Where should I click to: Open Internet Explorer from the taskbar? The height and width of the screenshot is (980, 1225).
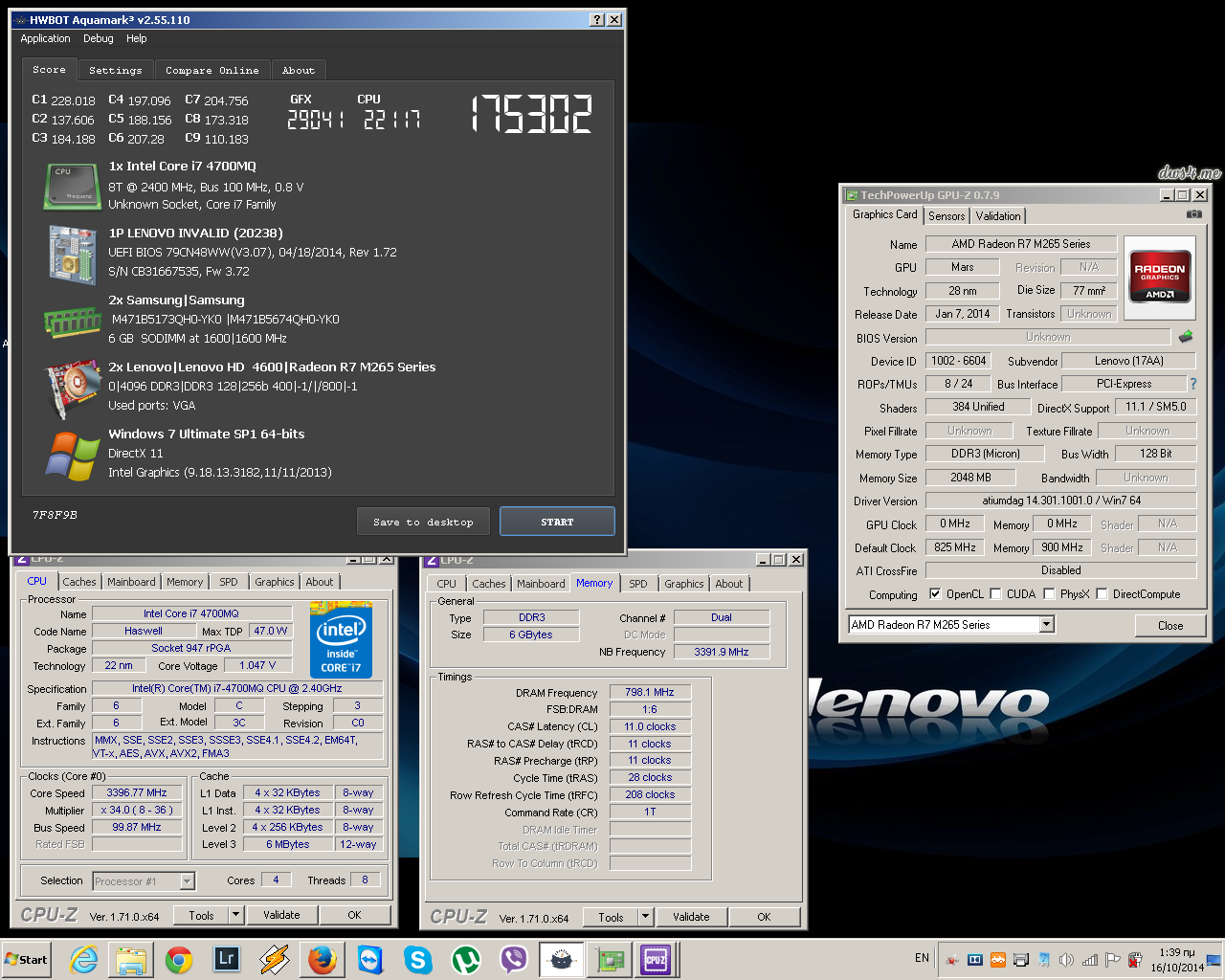point(84,959)
